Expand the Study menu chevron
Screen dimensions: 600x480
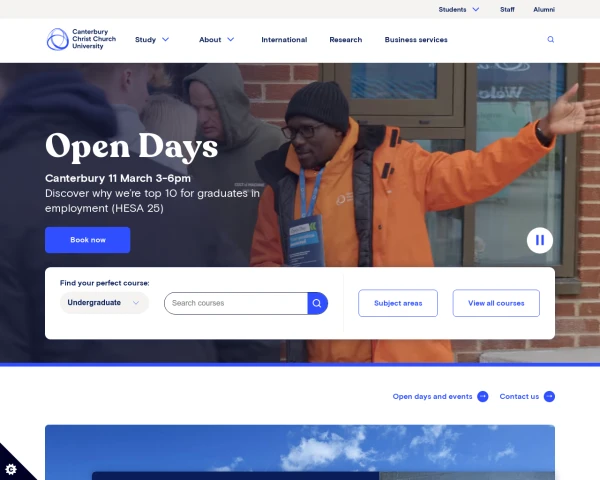point(165,39)
